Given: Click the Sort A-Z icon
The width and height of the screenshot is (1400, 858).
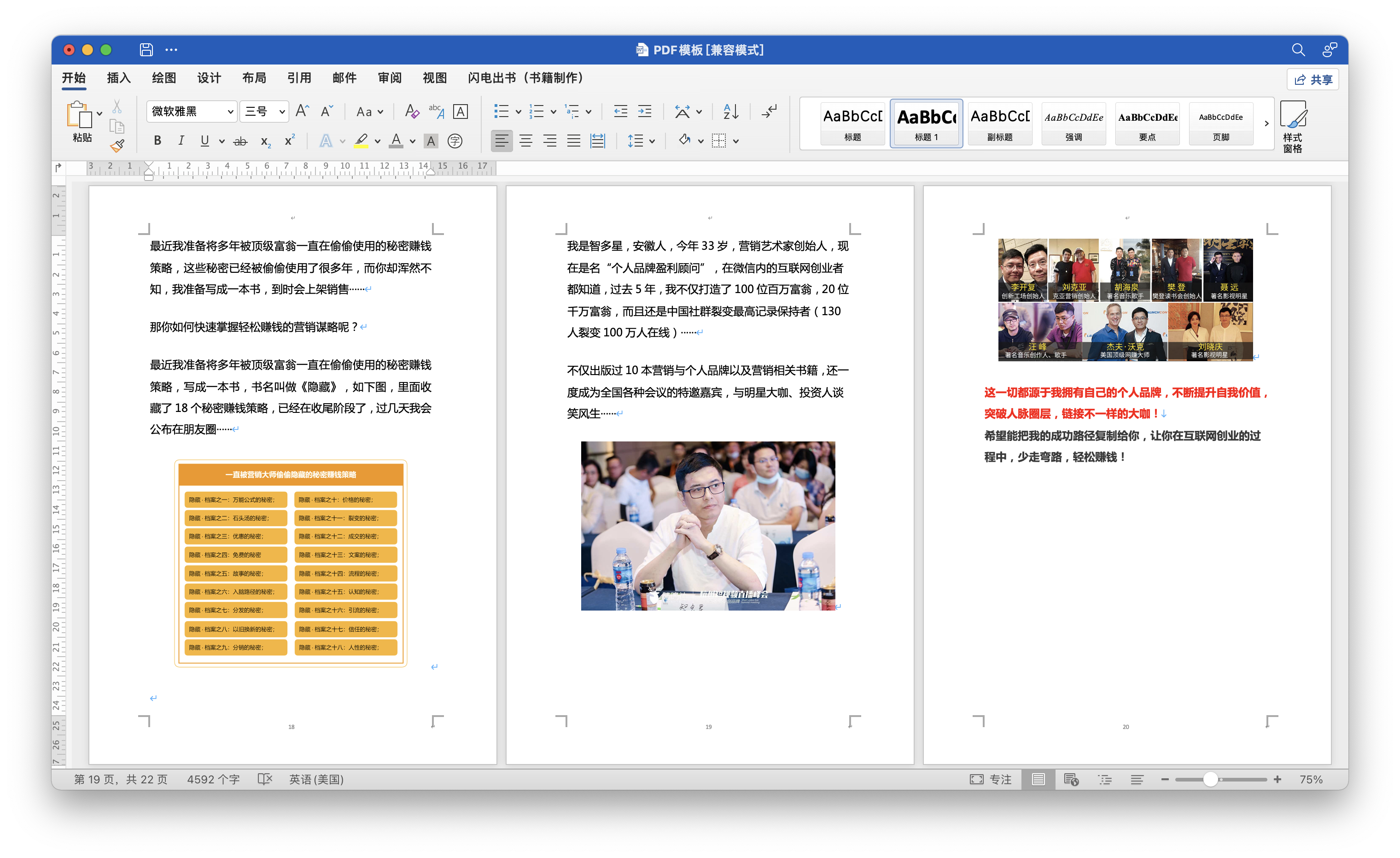Looking at the screenshot, I should pyautogui.click(x=731, y=112).
